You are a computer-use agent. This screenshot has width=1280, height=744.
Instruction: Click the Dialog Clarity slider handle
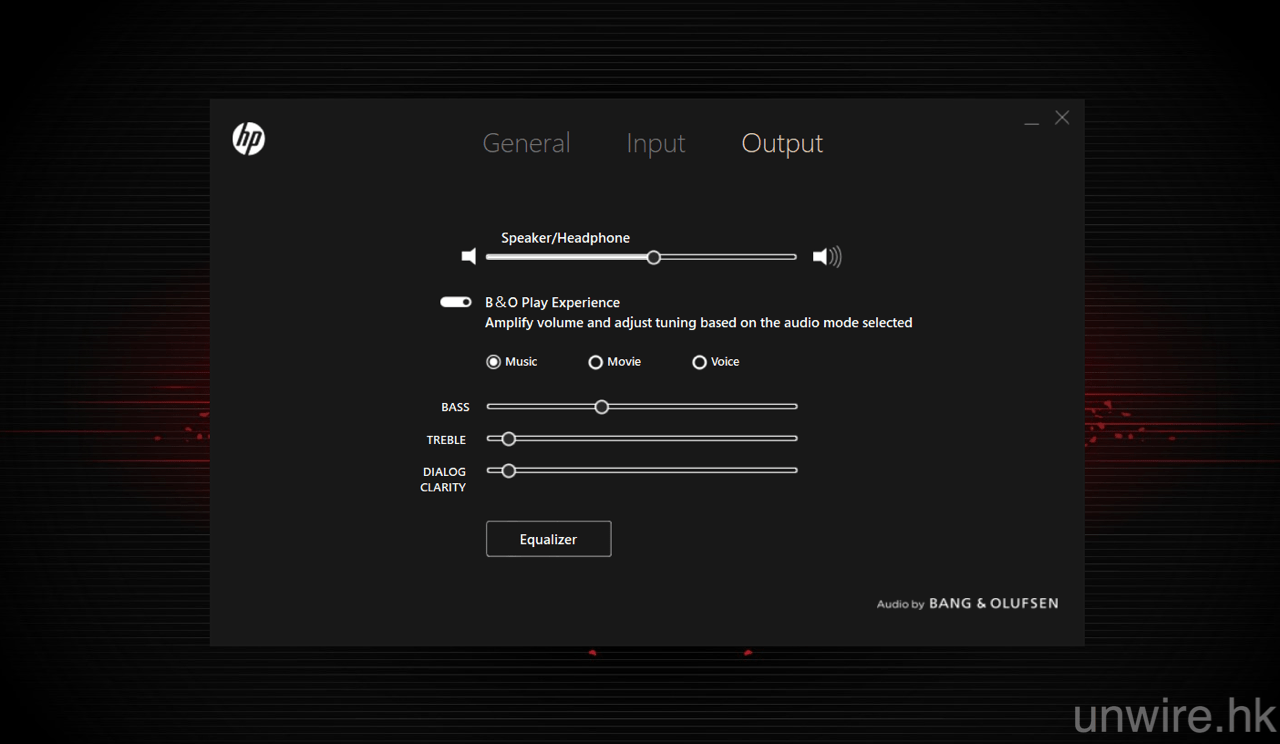coord(508,470)
